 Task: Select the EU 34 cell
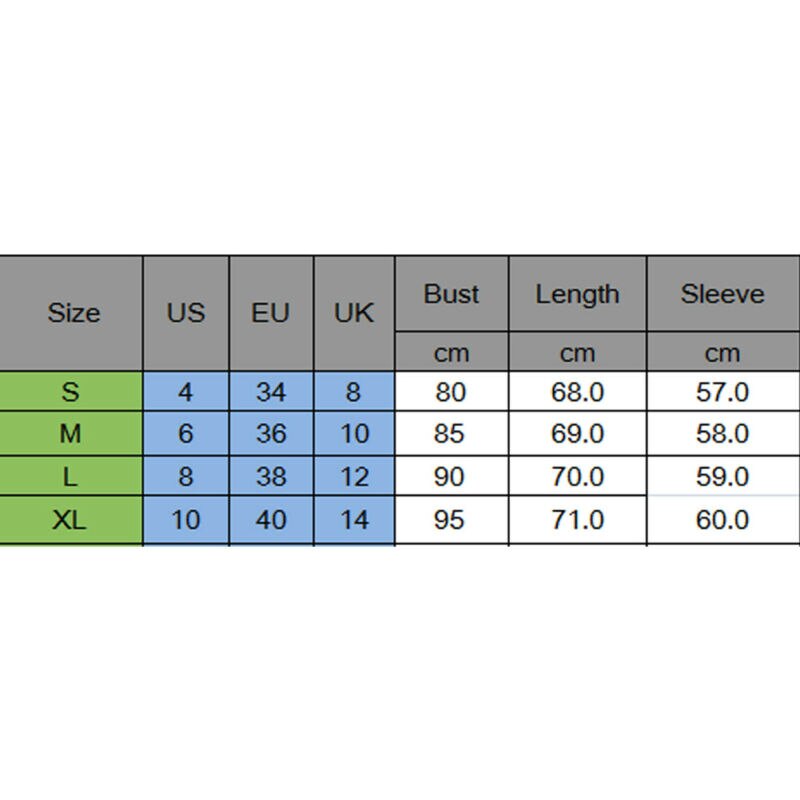tap(271, 391)
